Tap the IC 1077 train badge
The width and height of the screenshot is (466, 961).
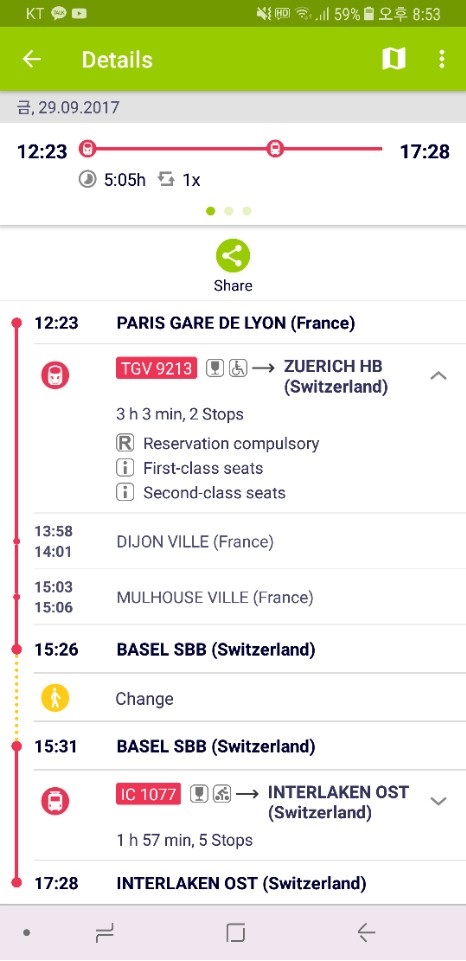[148, 794]
